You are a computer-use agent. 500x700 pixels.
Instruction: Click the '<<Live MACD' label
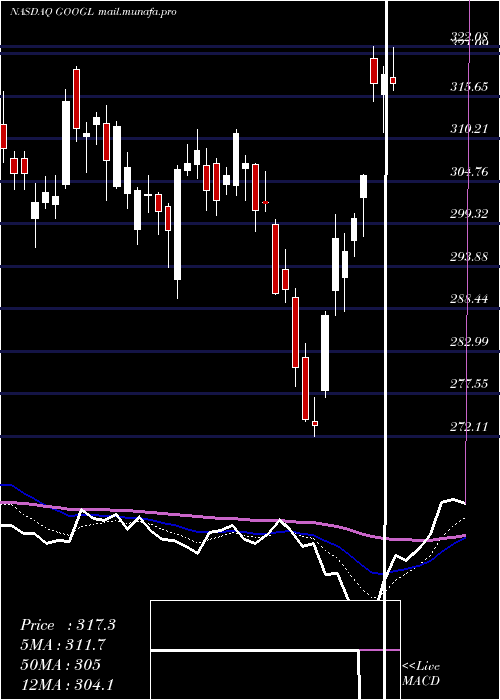(421, 674)
